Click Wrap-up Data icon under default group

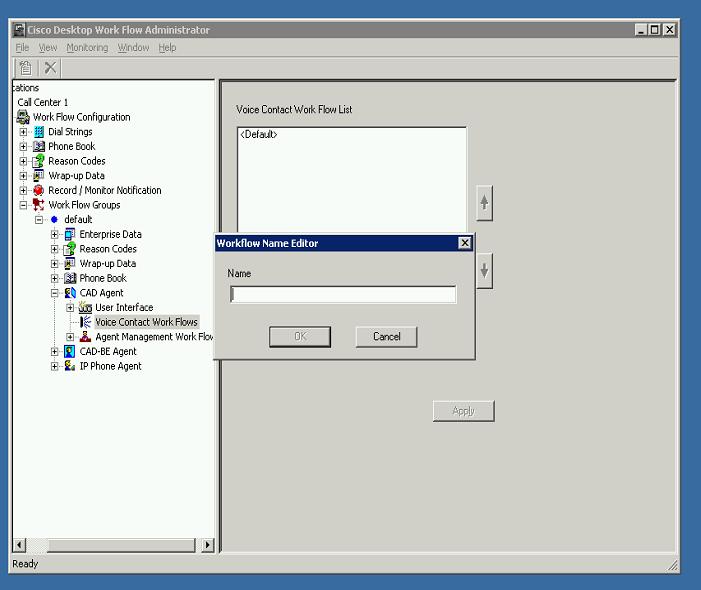[x=70, y=264]
